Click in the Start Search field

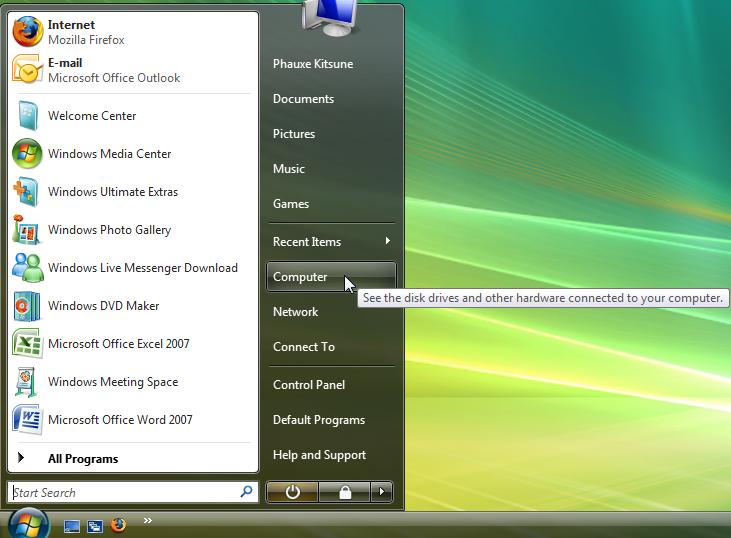tap(133, 492)
